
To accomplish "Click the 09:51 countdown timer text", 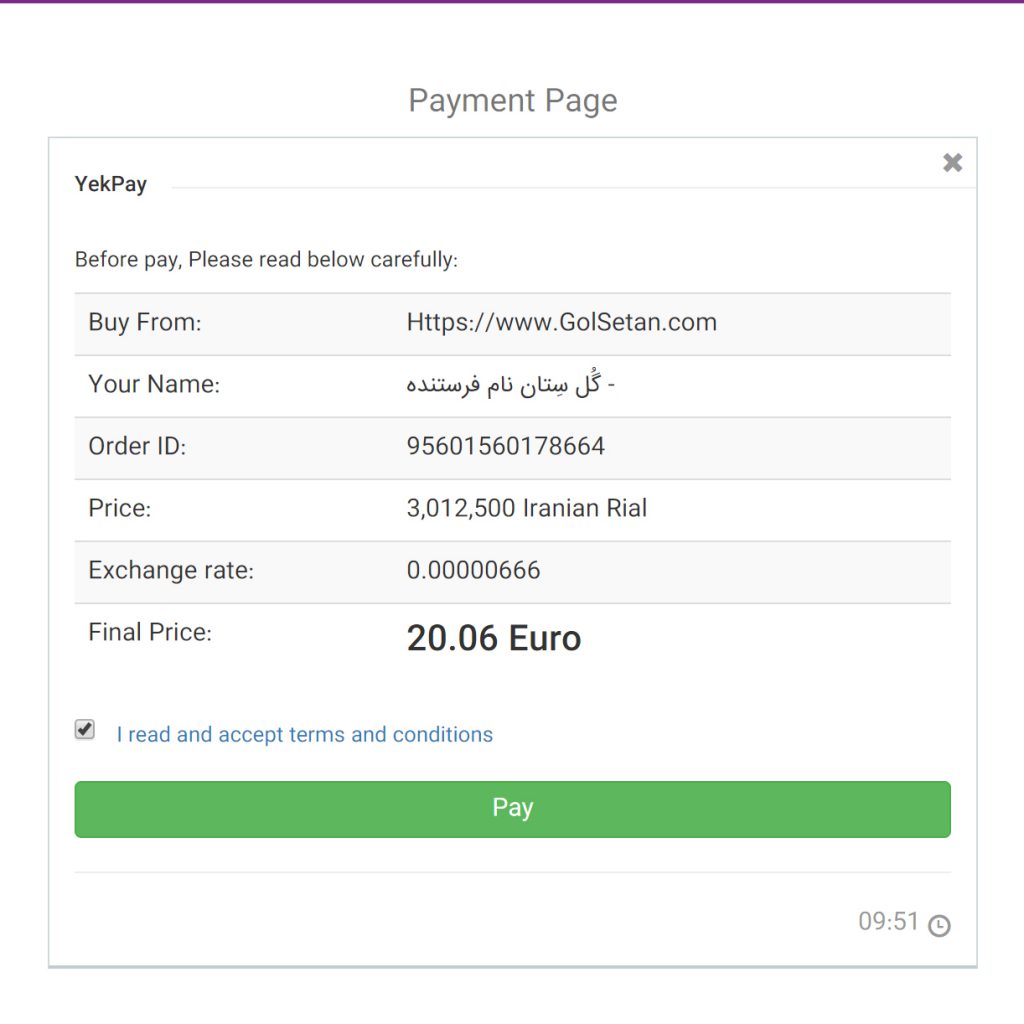I will coord(888,922).
